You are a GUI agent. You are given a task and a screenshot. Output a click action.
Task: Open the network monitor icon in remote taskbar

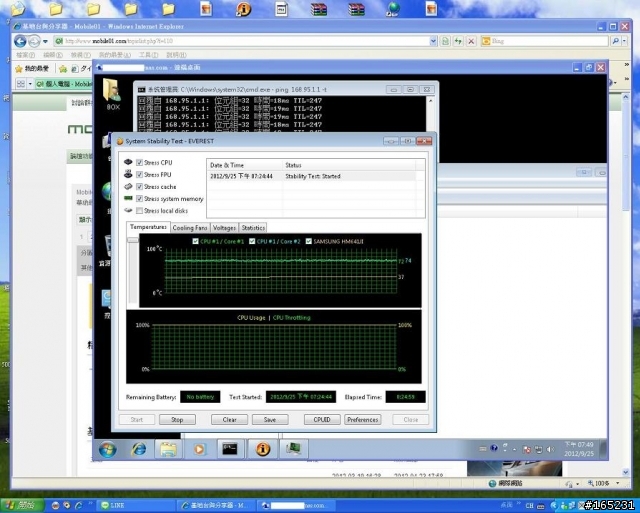click(293, 449)
